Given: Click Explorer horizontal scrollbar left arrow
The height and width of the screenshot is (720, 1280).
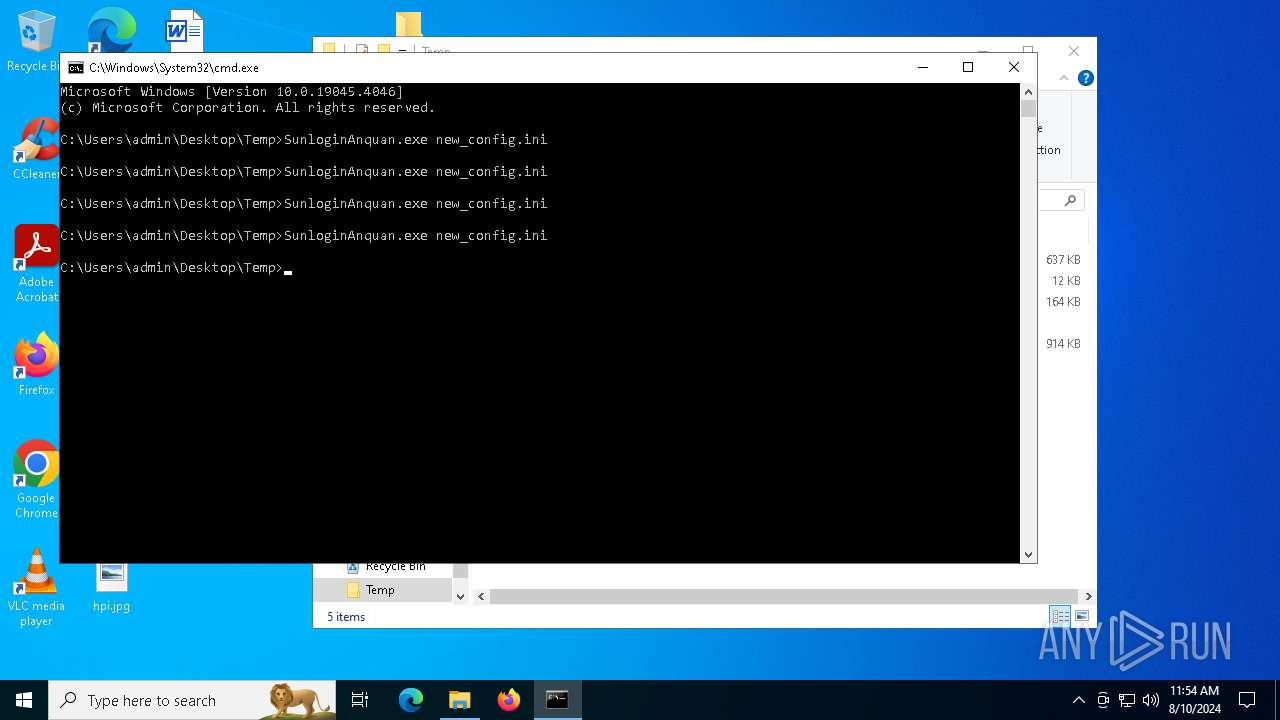Looking at the screenshot, I should (481, 596).
